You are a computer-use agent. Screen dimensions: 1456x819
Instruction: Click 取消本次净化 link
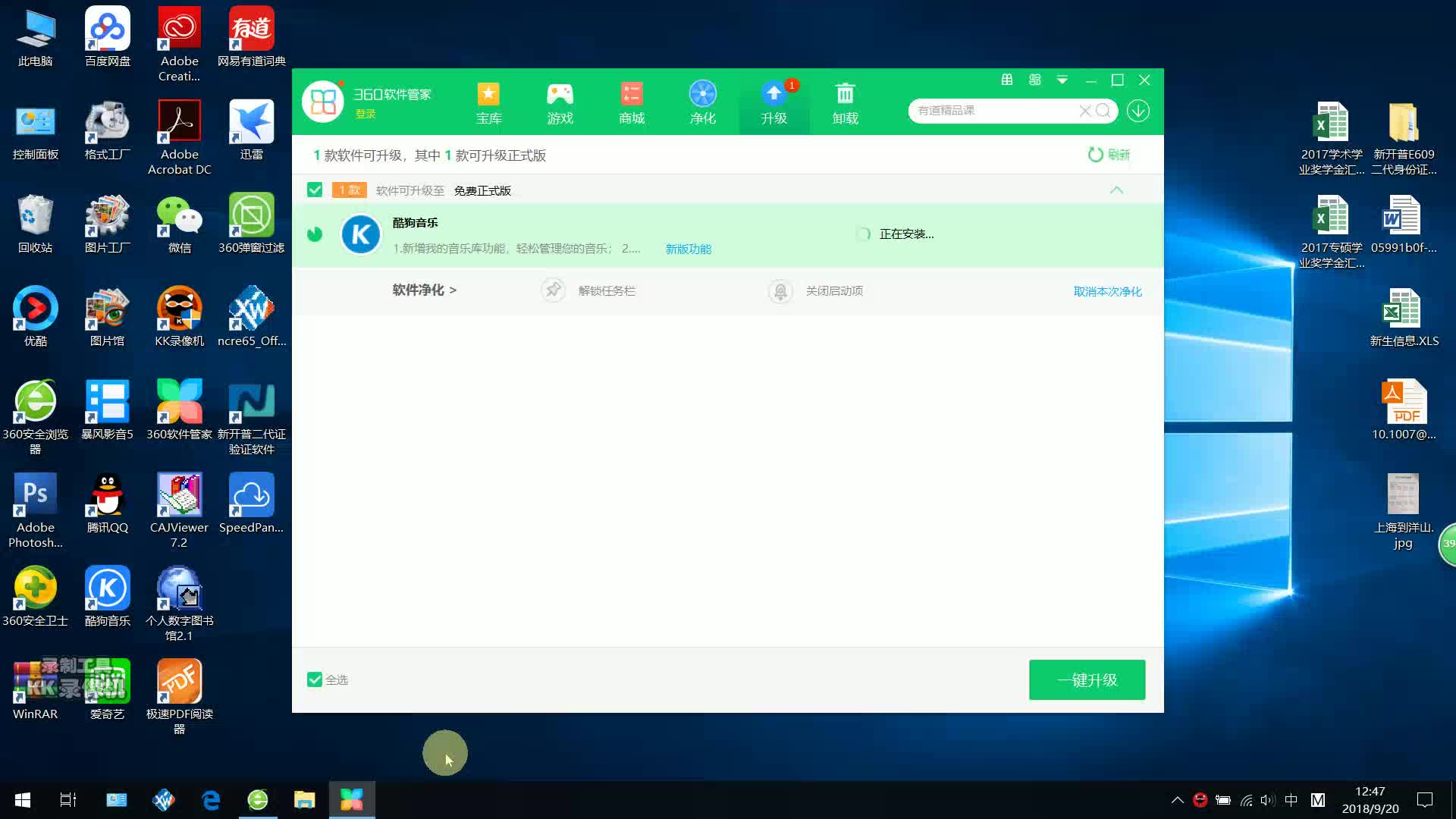[x=1107, y=291]
